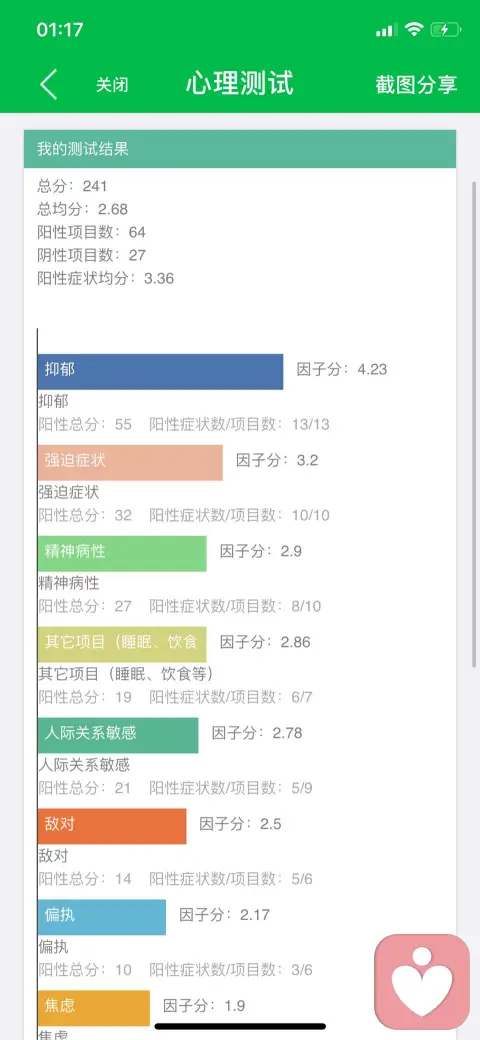Tap the pink 强迫症状 bar
480x1040 pixels.
130,462
